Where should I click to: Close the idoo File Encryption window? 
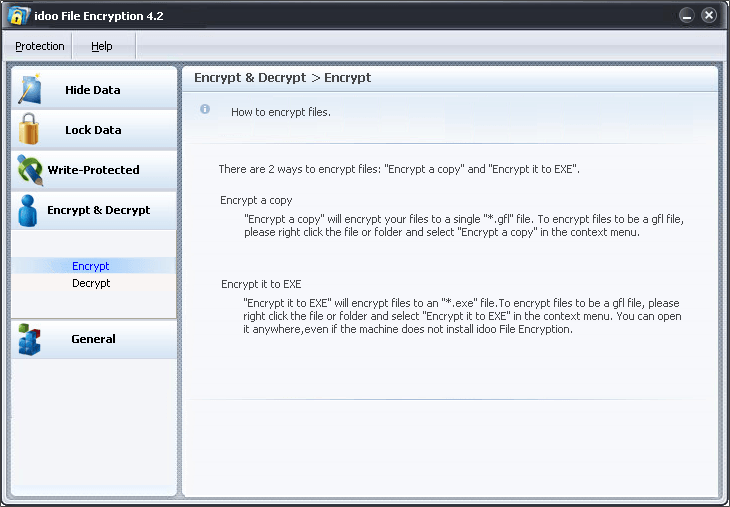[709, 15]
